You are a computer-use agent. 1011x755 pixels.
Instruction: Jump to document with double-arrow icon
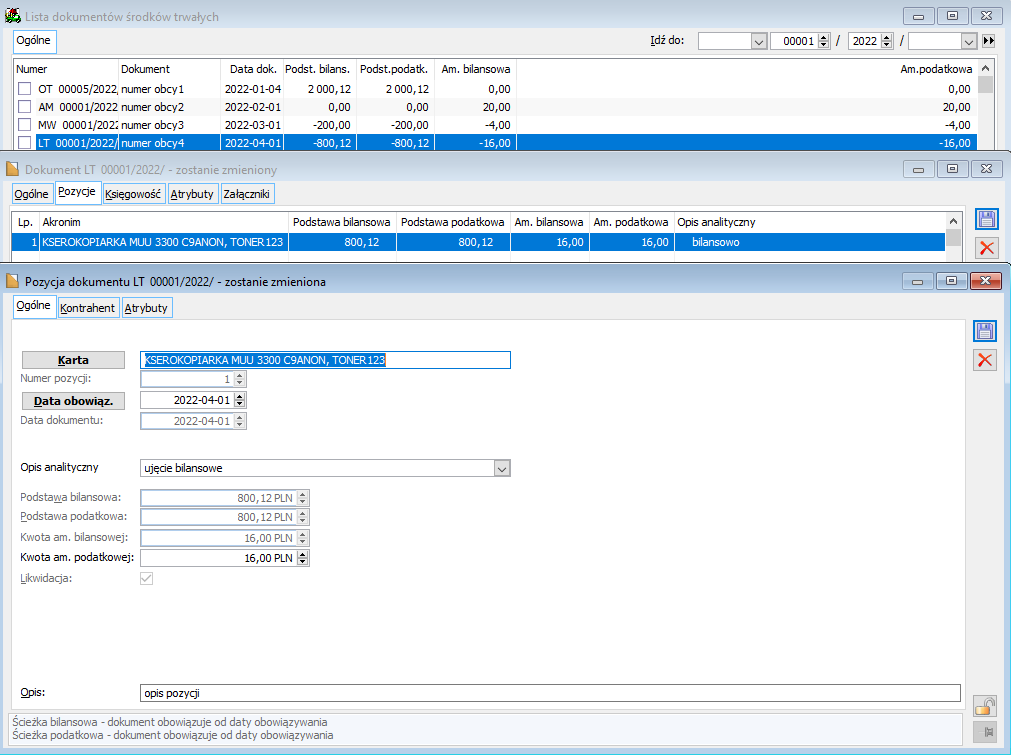(x=989, y=41)
